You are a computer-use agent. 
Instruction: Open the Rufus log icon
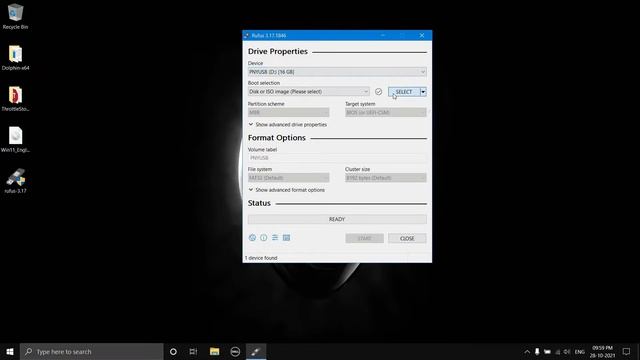(x=287, y=238)
